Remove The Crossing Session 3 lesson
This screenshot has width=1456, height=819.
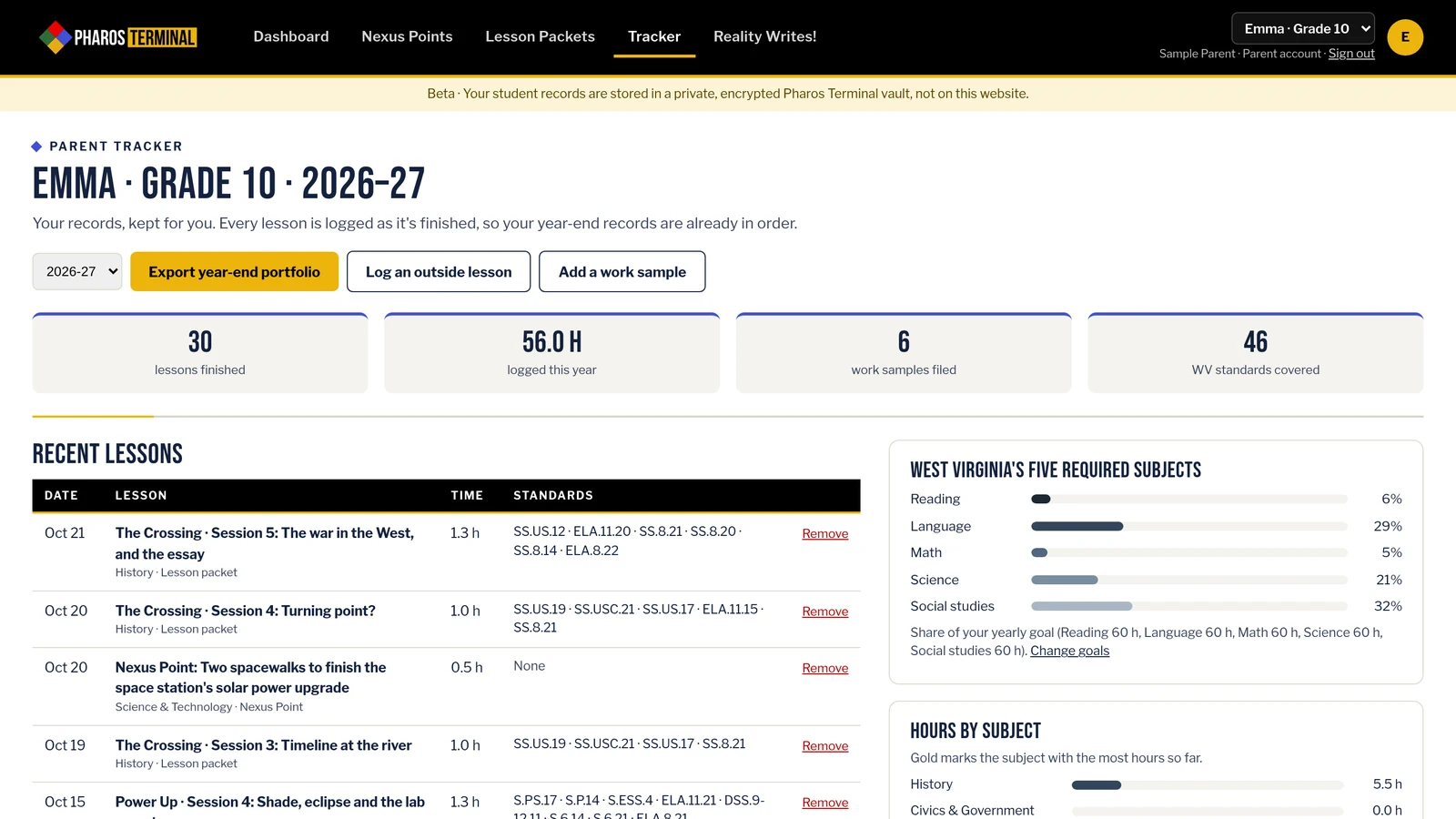[x=825, y=746]
